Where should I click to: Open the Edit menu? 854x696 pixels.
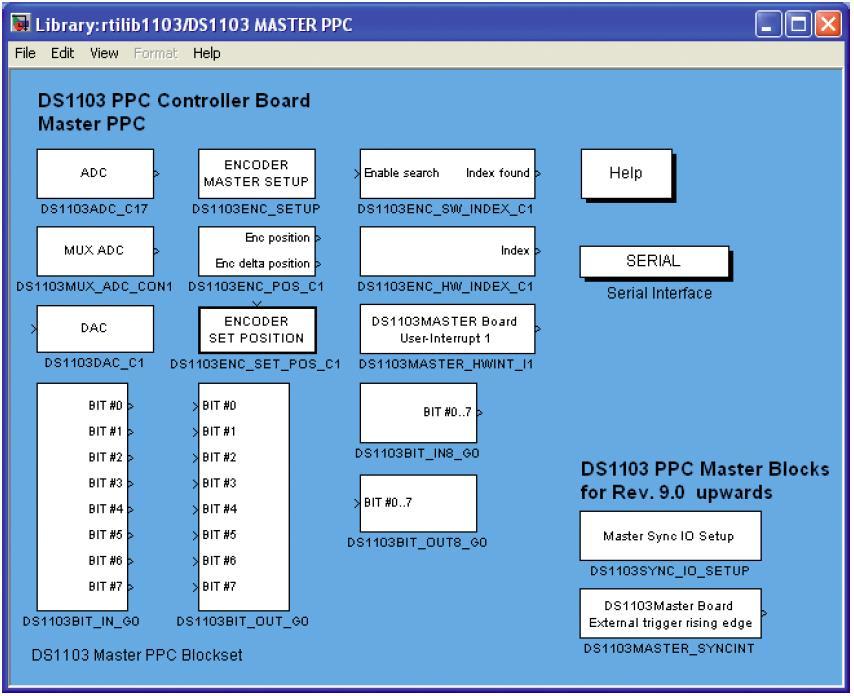coord(63,53)
